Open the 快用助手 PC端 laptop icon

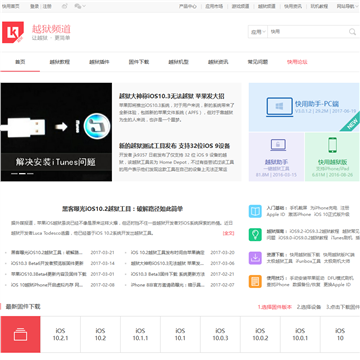[x=279, y=107]
